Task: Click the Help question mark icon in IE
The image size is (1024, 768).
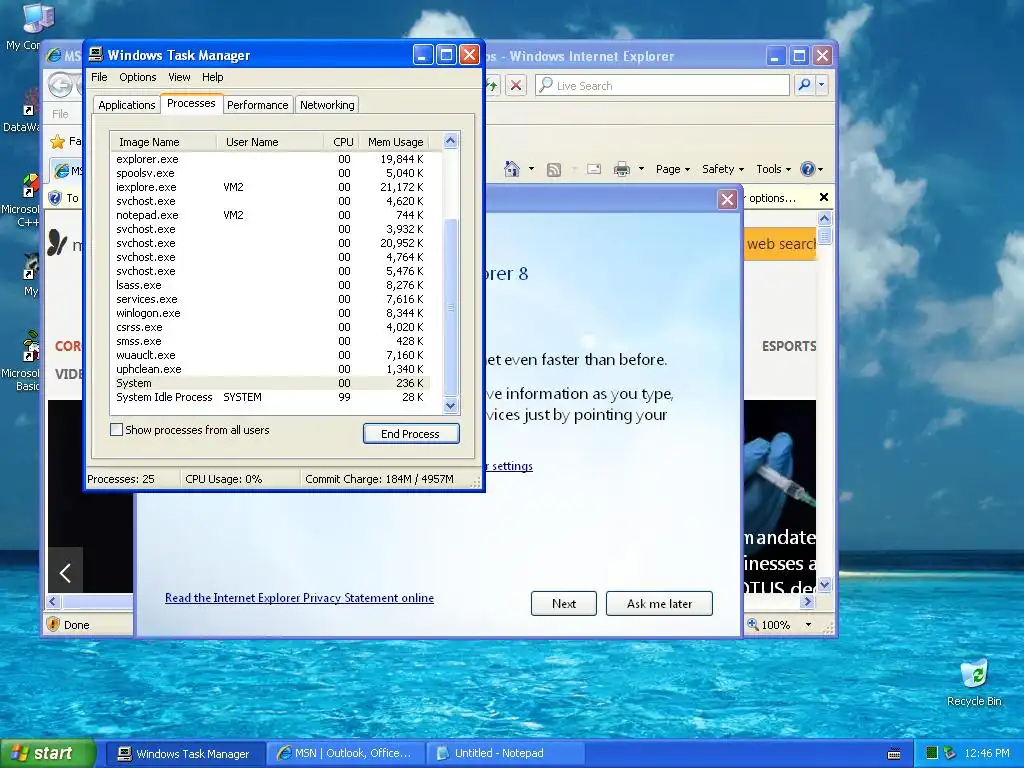Action: pos(808,169)
